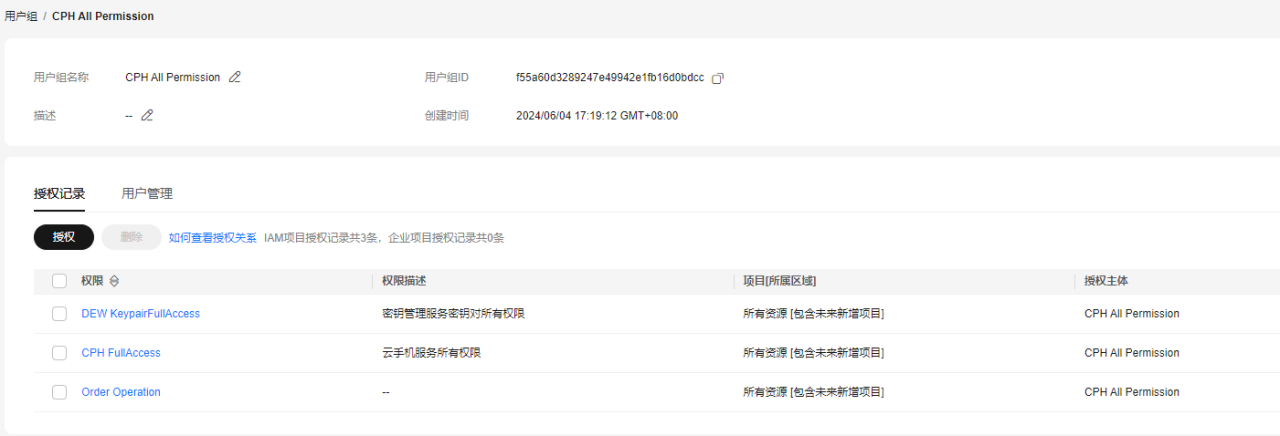Image resolution: width=1280 pixels, height=436 pixels.
Task: Copy the user group ID
Action: pyautogui.click(x=717, y=78)
